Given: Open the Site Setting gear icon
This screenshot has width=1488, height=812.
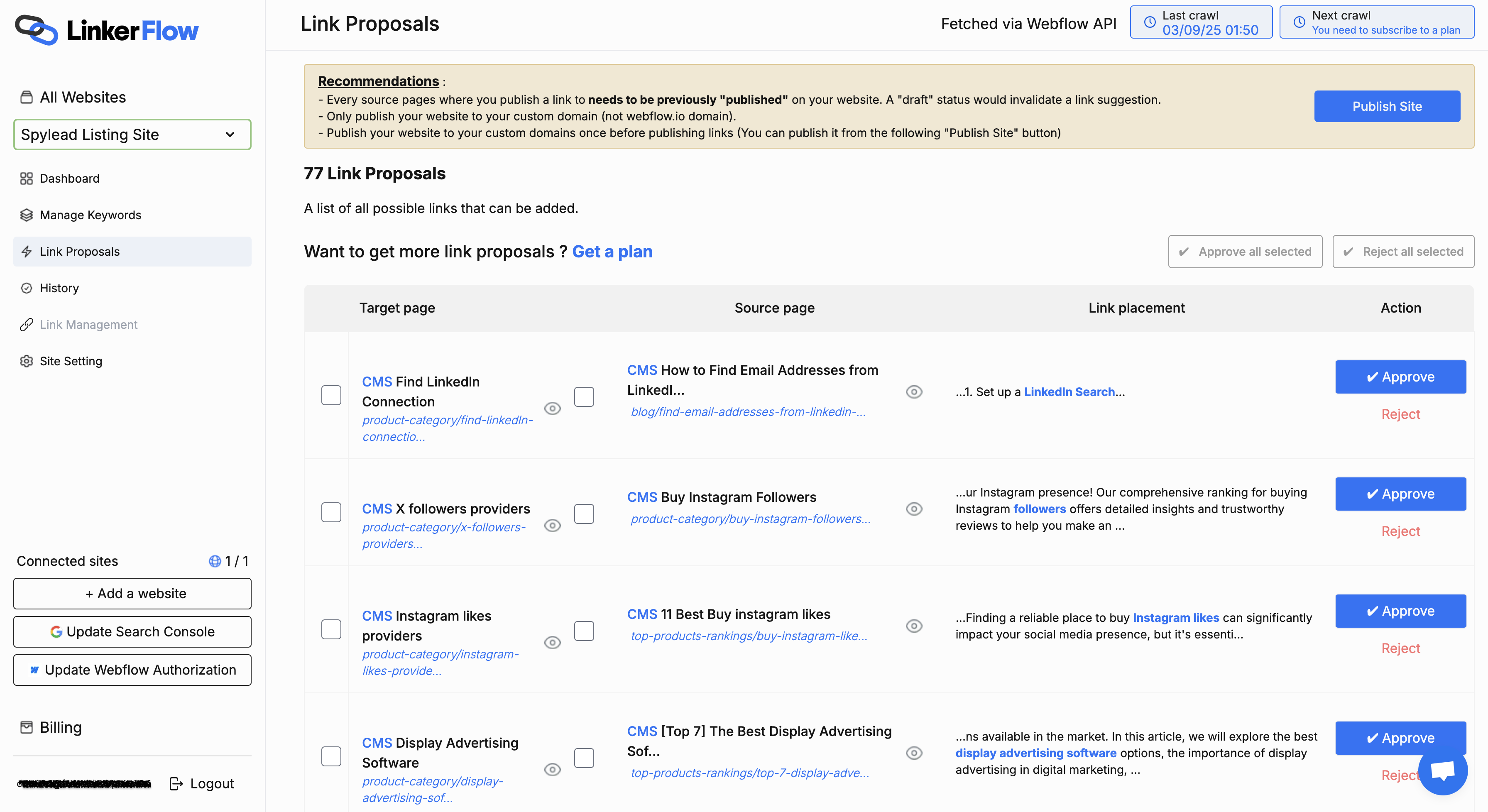Looking at the screenshot, I should click(27, 360).
